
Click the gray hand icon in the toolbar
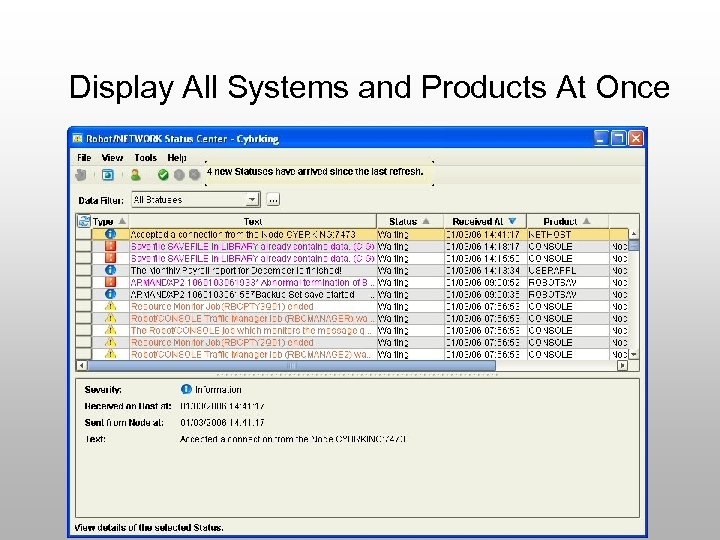tap(81, 175)
